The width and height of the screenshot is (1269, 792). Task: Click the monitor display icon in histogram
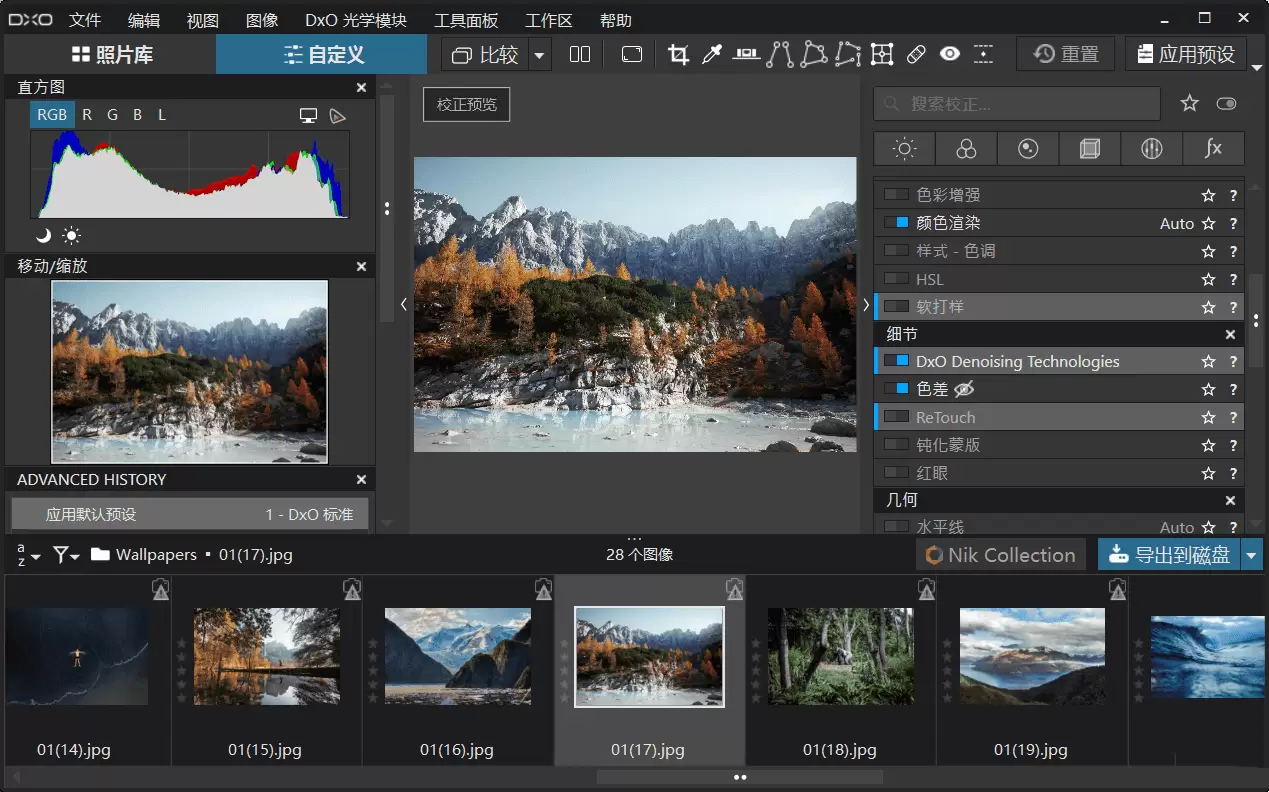click(x=309, y=115)
